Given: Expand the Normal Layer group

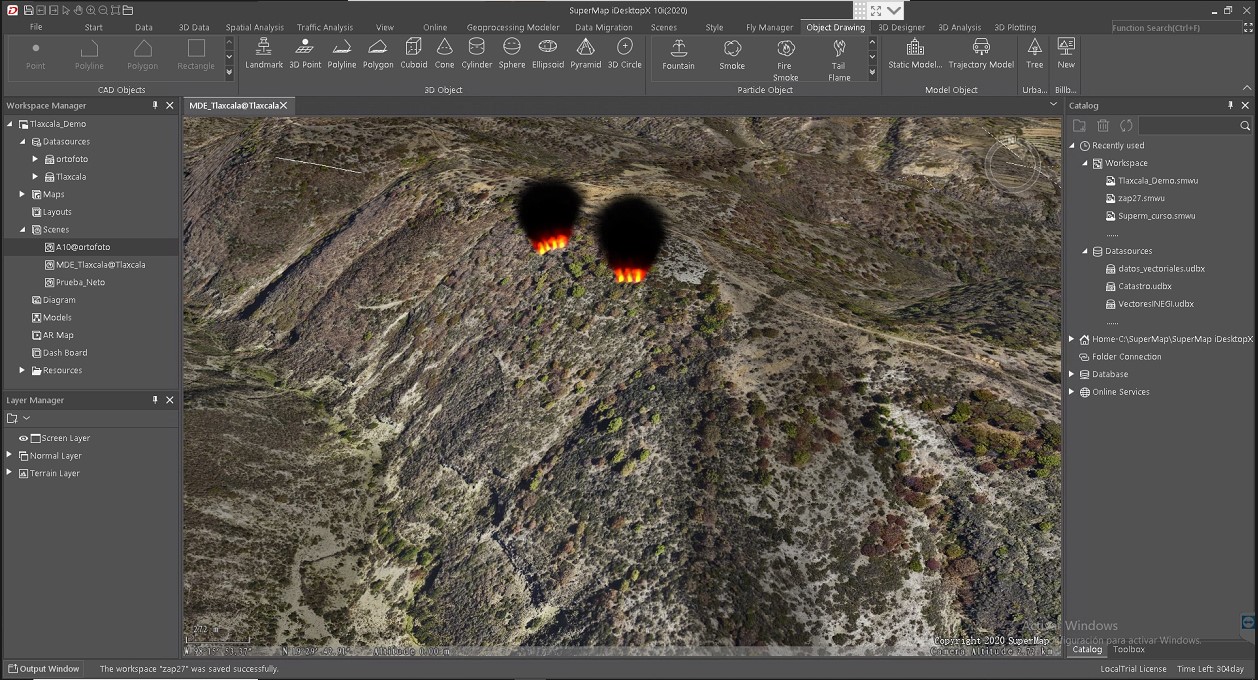Looking at the screenshot, I should click(10, 455).
